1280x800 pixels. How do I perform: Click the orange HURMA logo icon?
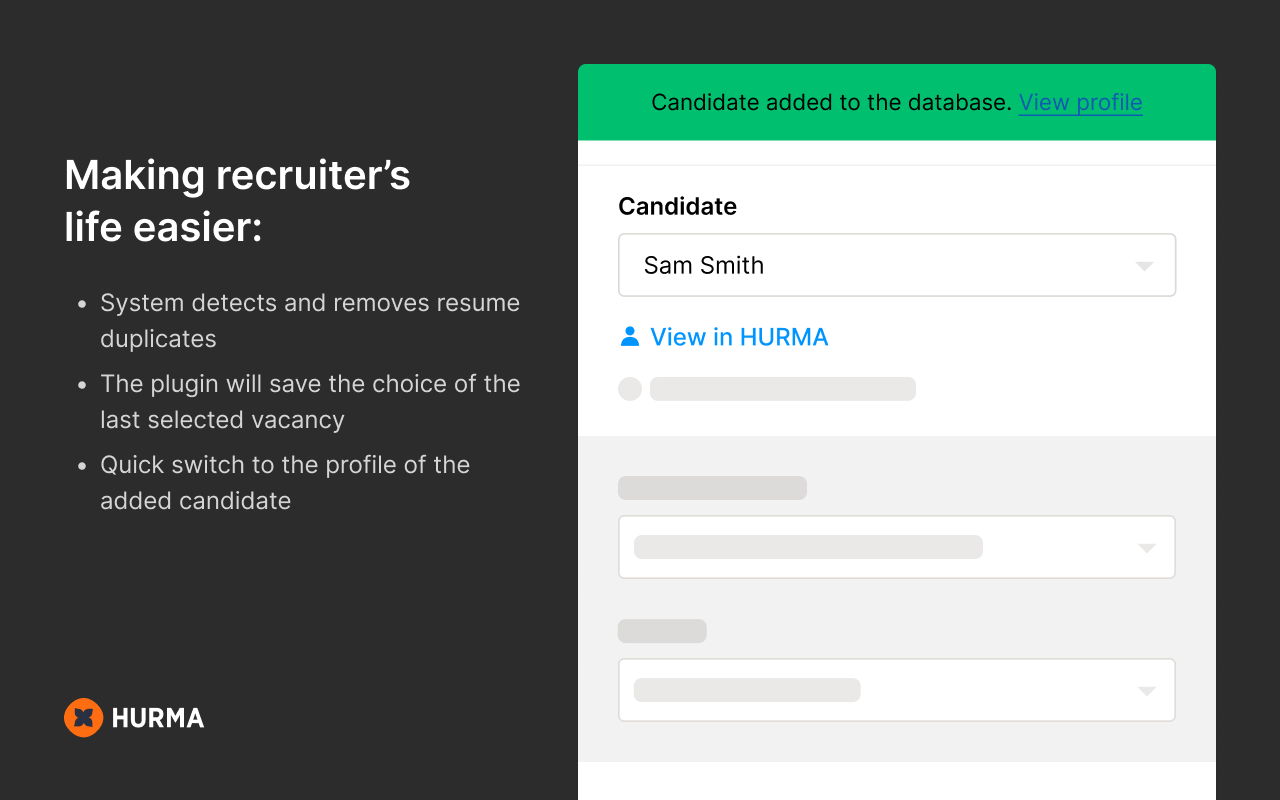pos(83,717)
